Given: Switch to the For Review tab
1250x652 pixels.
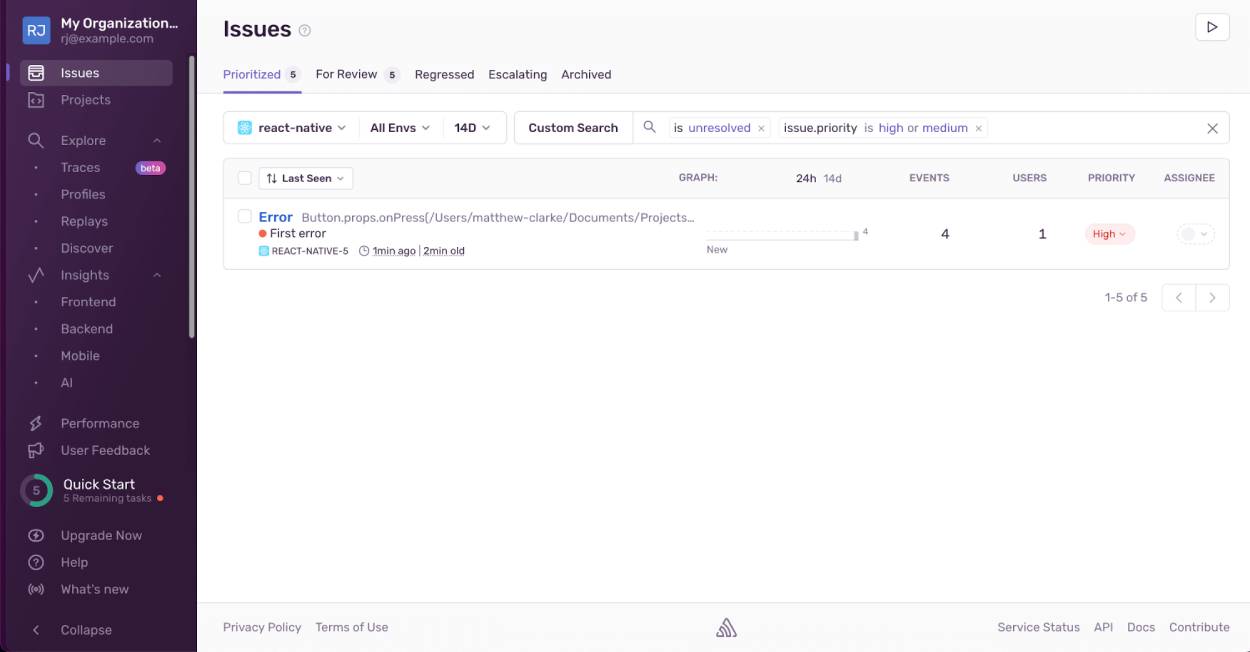Looking at the screenshot, I should tap(346, 74).
